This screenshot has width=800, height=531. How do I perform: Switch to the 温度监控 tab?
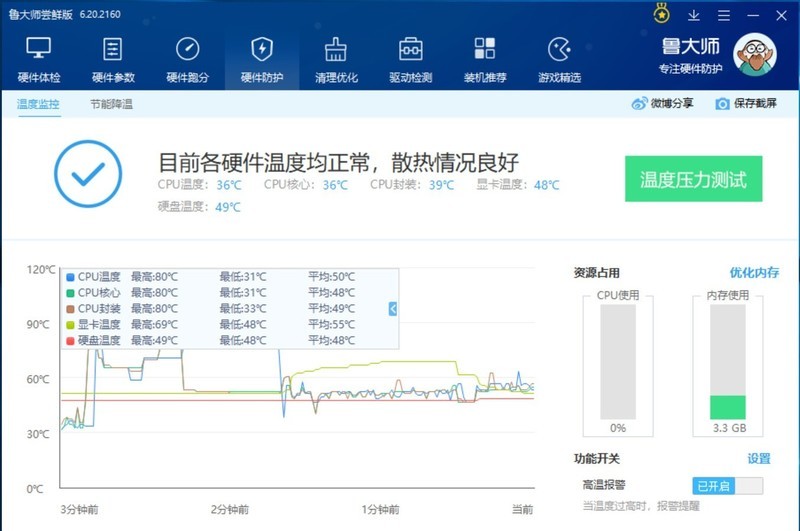tap(38, 104)
